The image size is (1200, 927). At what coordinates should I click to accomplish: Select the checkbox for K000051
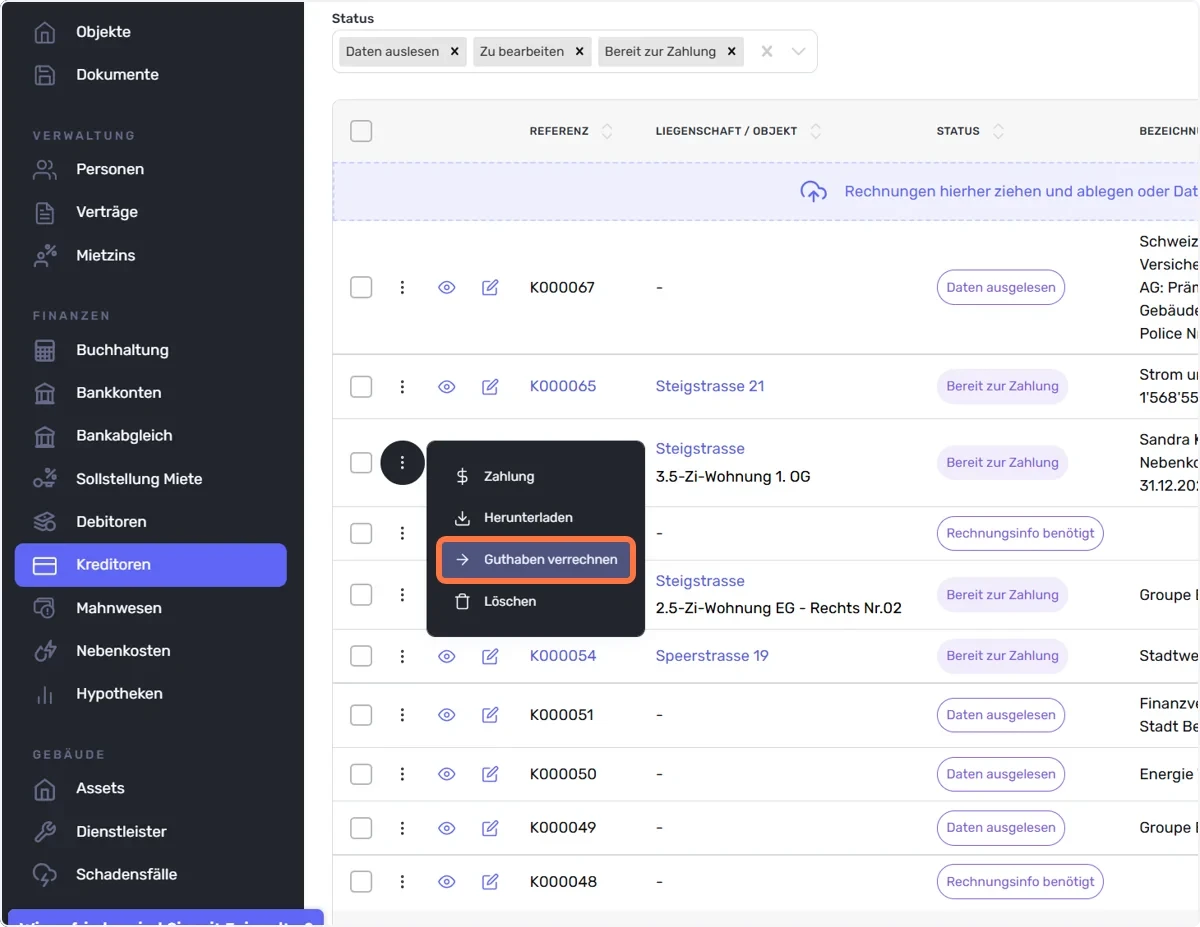point(361,715)
